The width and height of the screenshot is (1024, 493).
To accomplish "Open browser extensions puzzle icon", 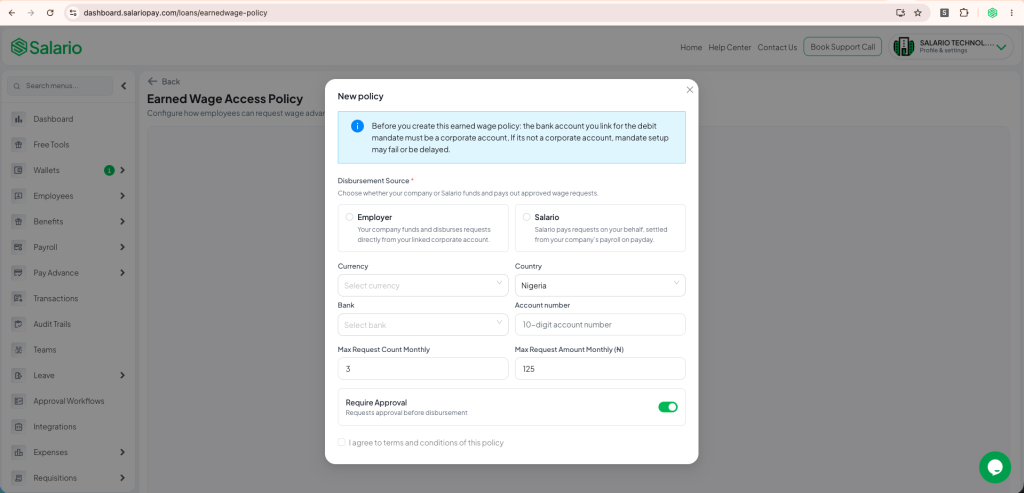I will tap(964, 12).
